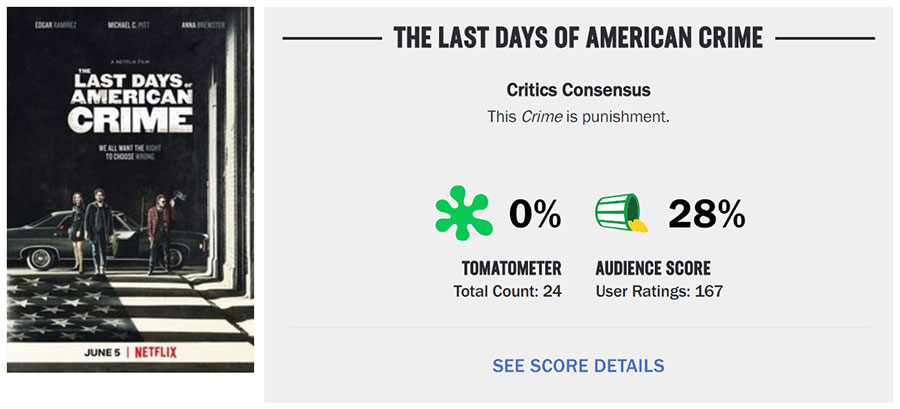Screen dimensions: 900x409
Task: Click the vintage car on the poster
Action: click(x=107, y=240)
